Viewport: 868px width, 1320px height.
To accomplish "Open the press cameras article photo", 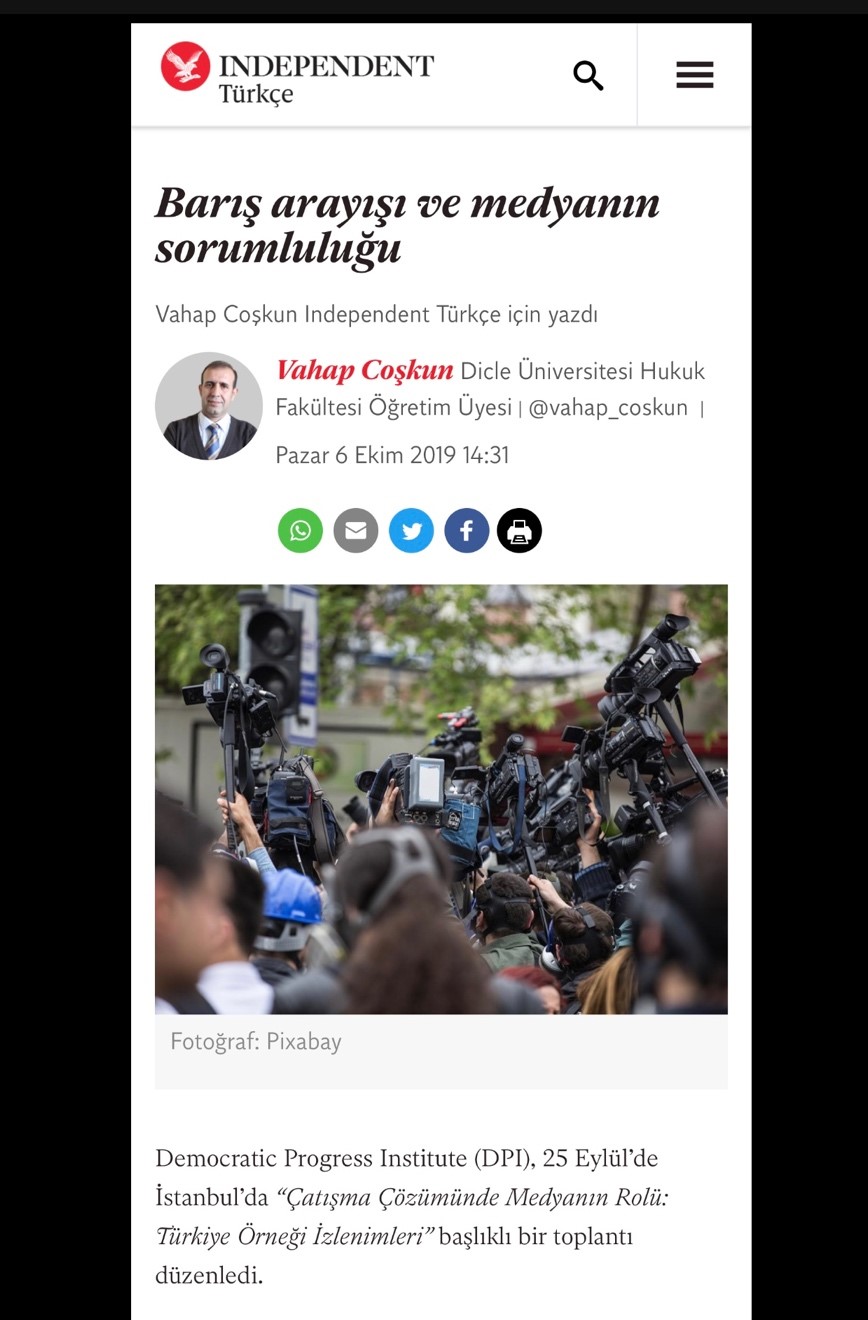I will [441, 799].
